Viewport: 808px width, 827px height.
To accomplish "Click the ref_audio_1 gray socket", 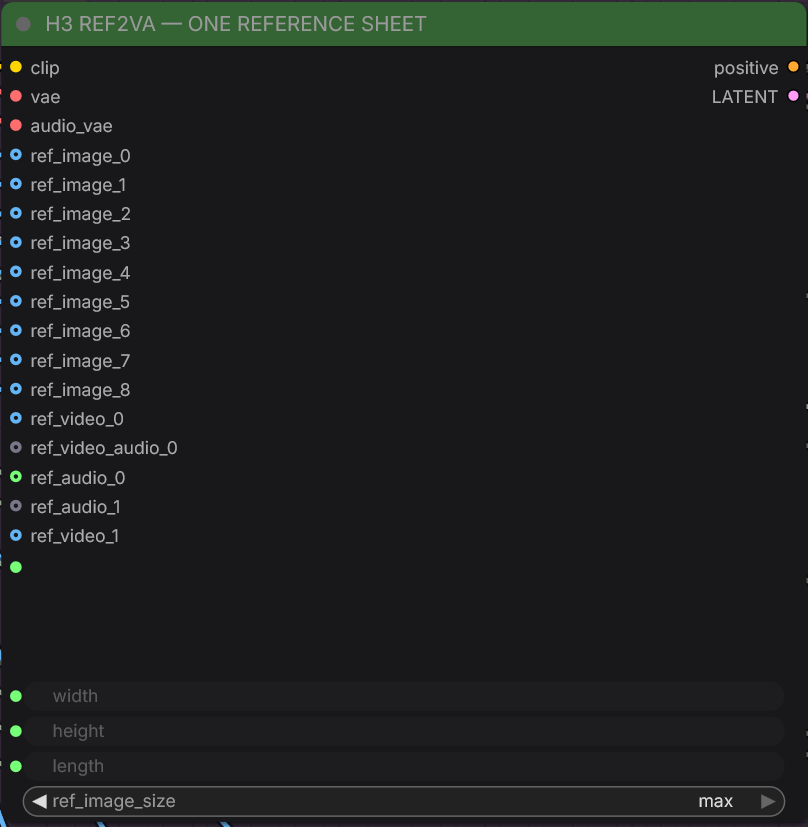I will 16,506.
